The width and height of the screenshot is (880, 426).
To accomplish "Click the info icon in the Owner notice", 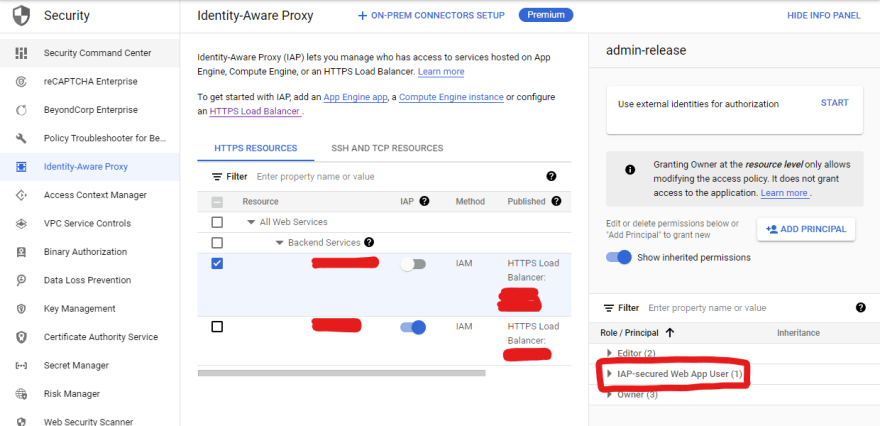I will (630, 170).
